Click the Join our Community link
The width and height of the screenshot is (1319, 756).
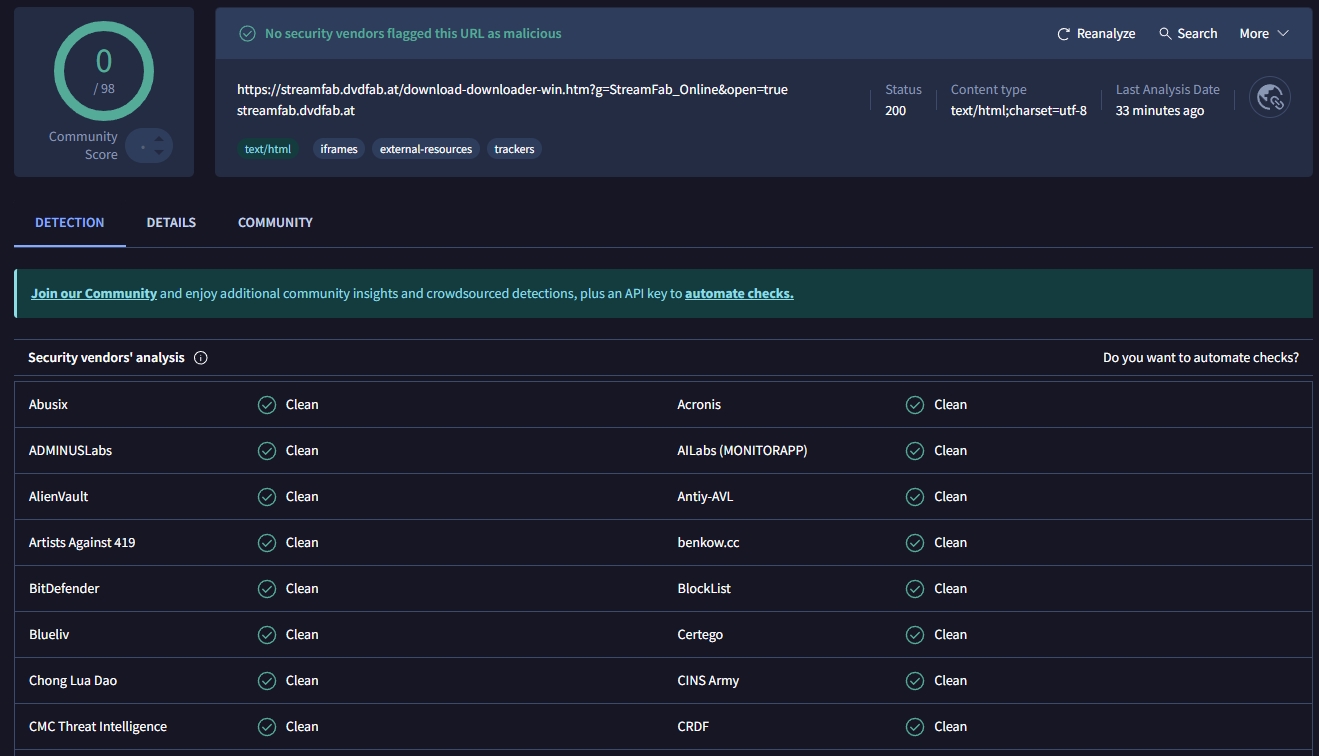[x=93, y=293]
